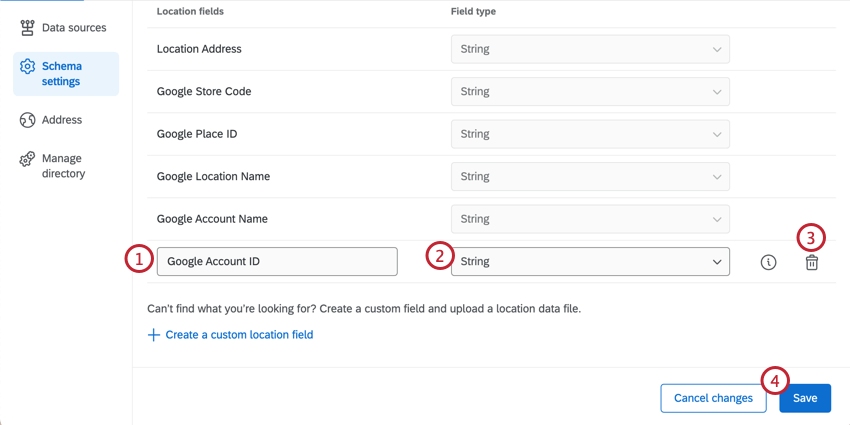The height and width of the screenshot is (425, 850).
Task: Click the trash icon for Google Account ID
Action: (812, 262)
